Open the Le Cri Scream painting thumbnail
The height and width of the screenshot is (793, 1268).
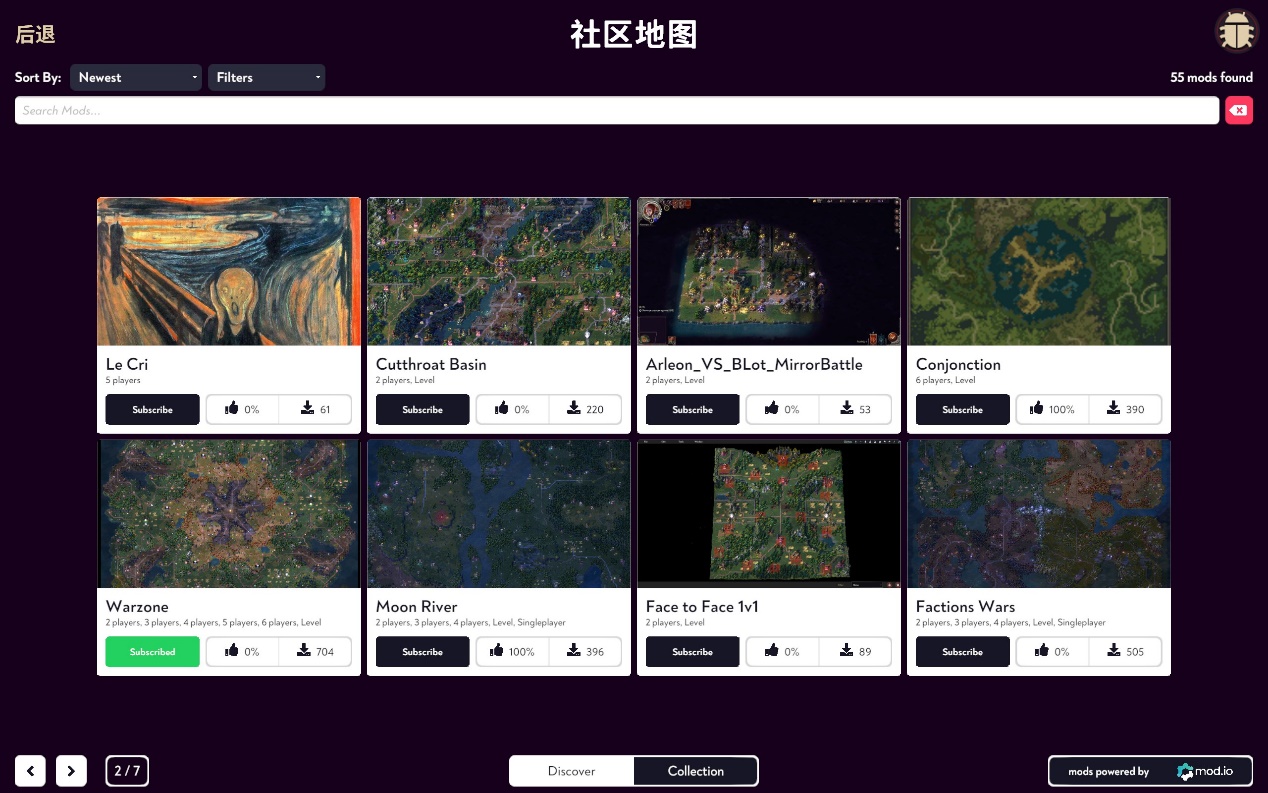229,271
